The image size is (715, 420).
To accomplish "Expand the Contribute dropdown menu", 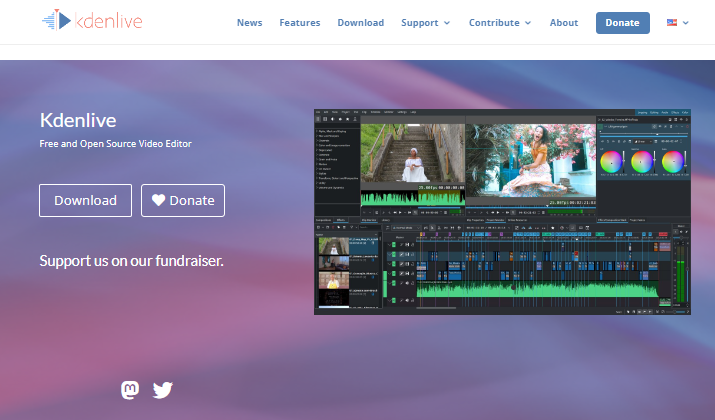I will tap(500, 23).
